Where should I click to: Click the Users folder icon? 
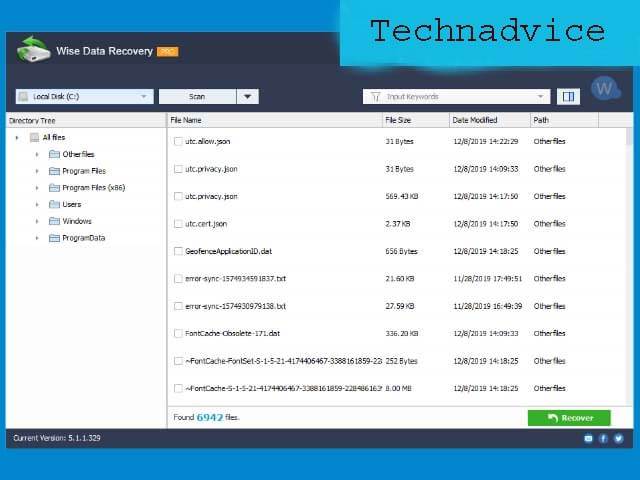point(54,204)
